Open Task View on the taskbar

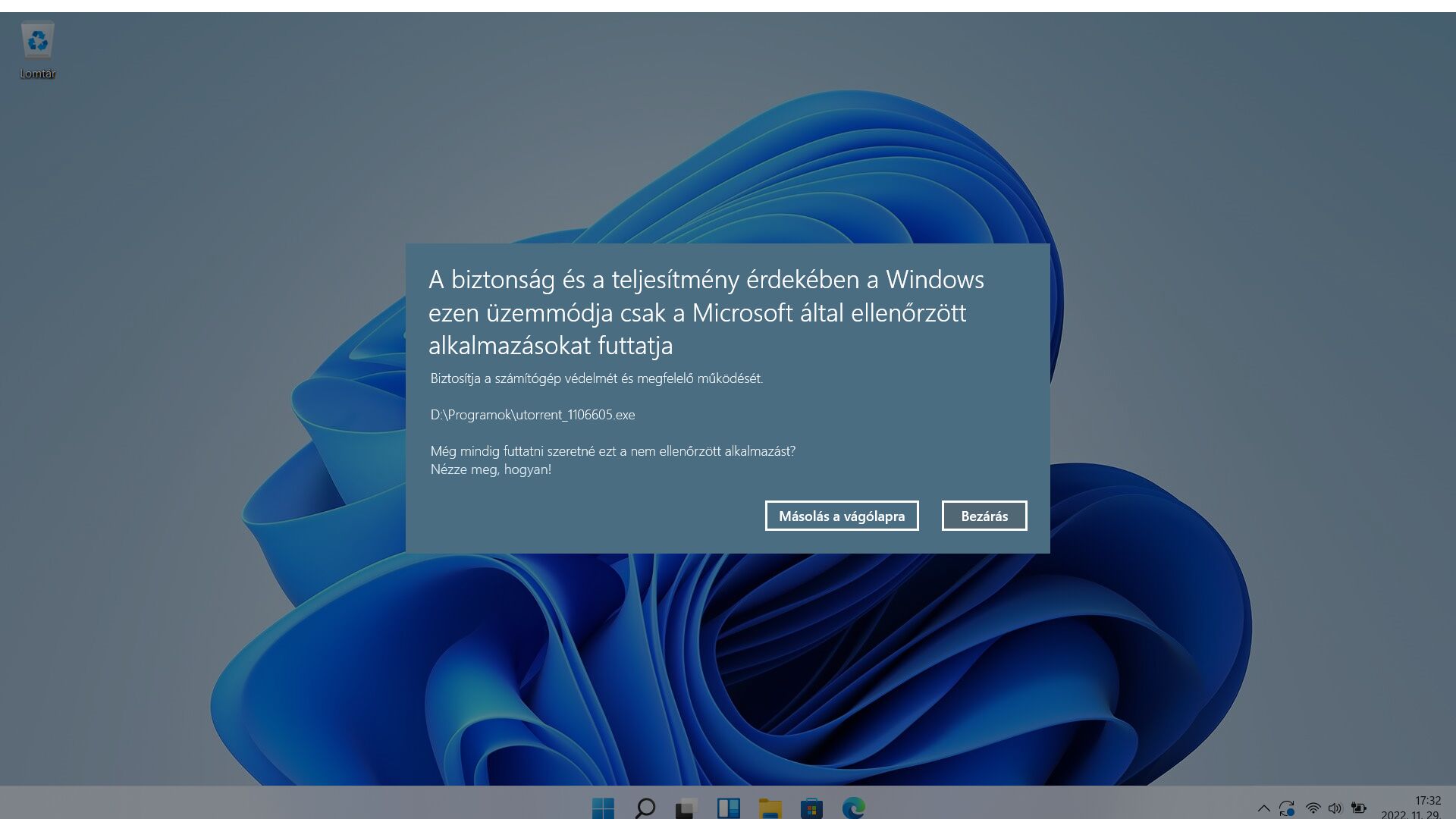coord(686,808)
